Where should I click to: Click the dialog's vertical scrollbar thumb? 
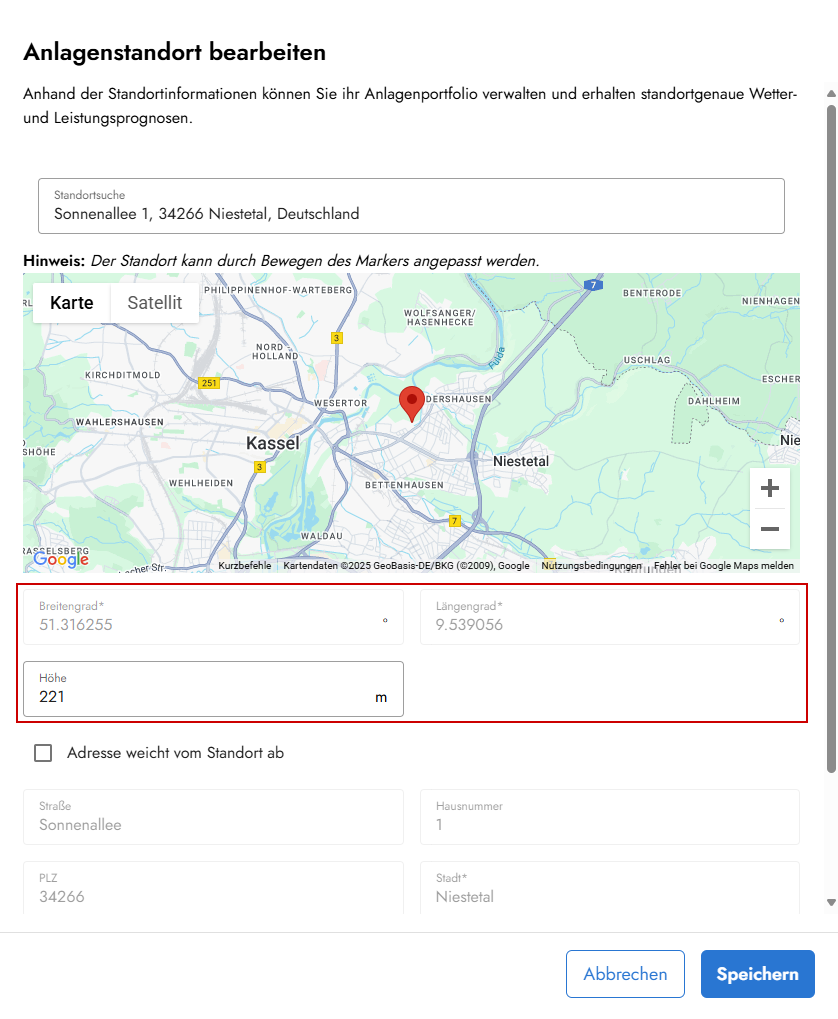pos(830,430)
